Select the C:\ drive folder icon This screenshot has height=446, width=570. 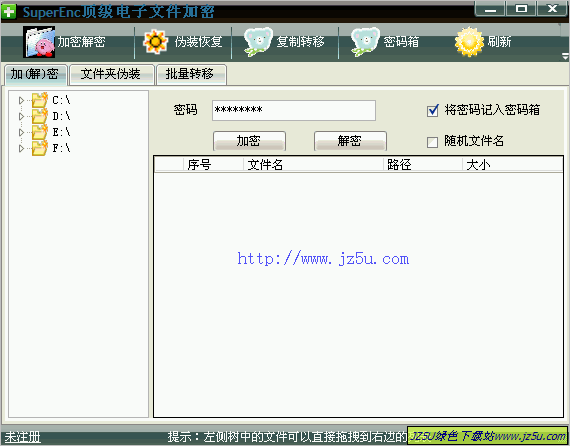pyautogui.click(x=40, y=100)
